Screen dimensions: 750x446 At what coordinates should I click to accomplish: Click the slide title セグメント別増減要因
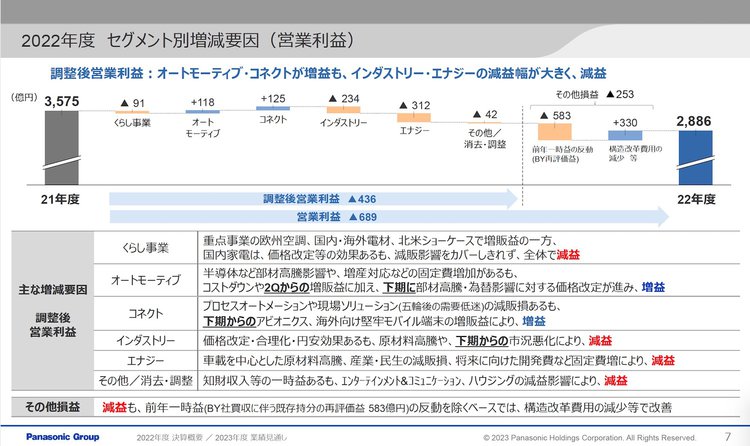(x=190, y=41)
